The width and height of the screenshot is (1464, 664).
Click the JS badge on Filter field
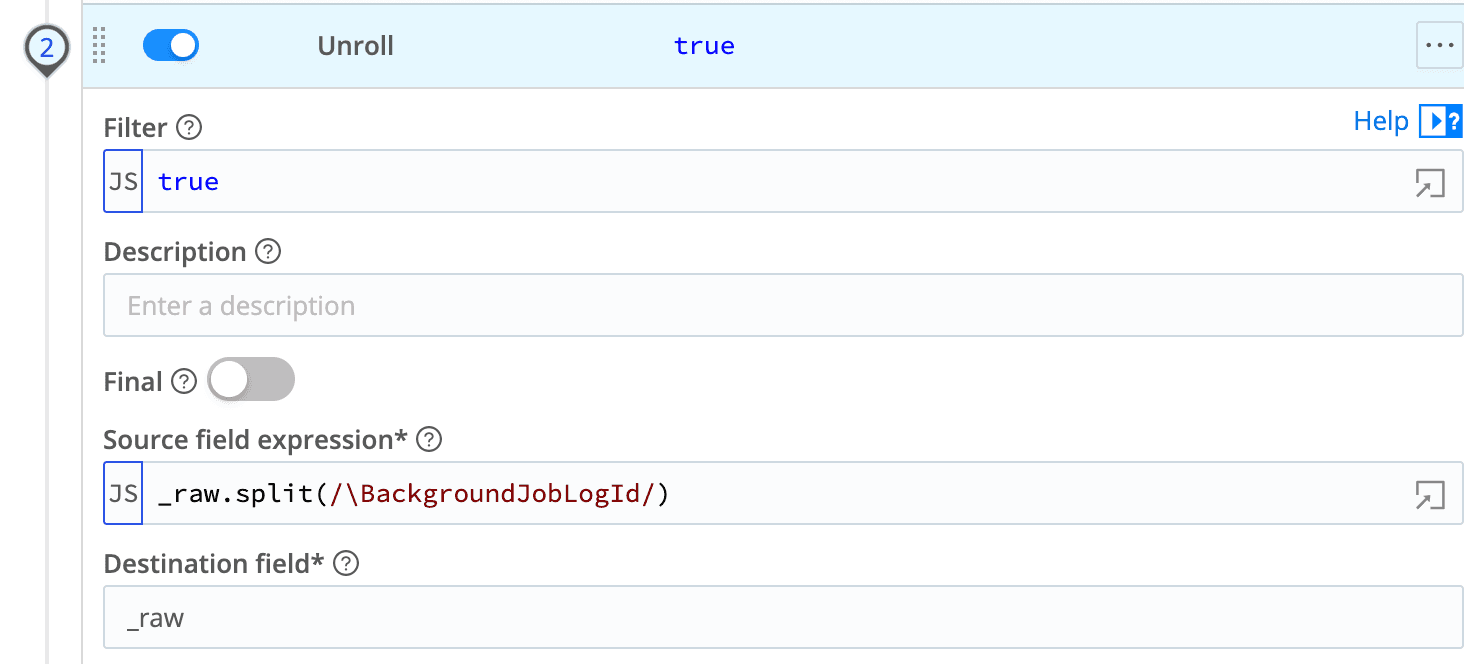(123, 182)
